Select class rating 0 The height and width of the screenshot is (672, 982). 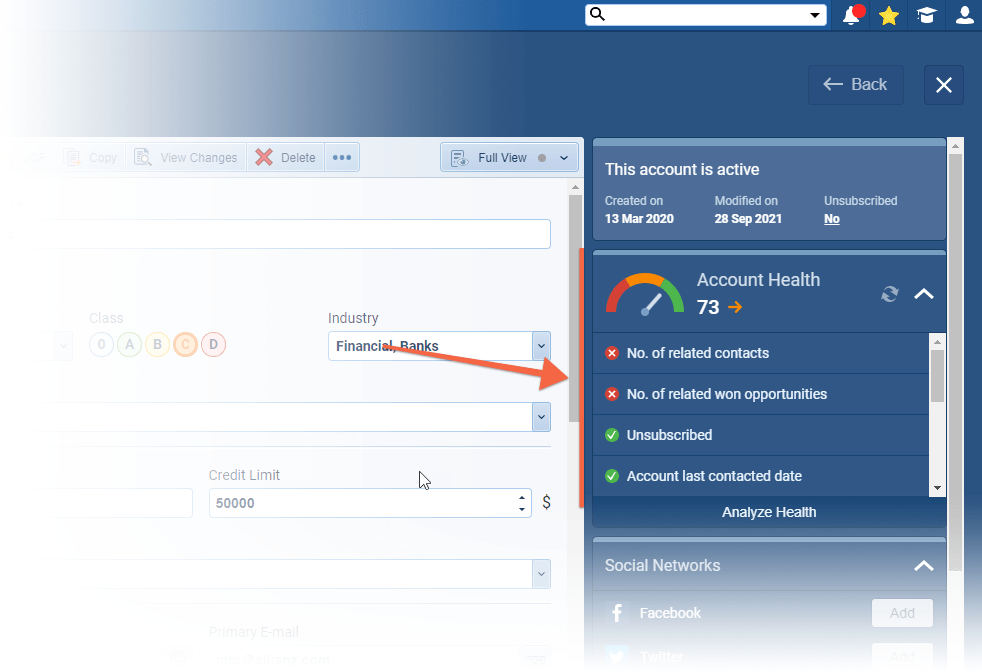click(x=100, y=344)
